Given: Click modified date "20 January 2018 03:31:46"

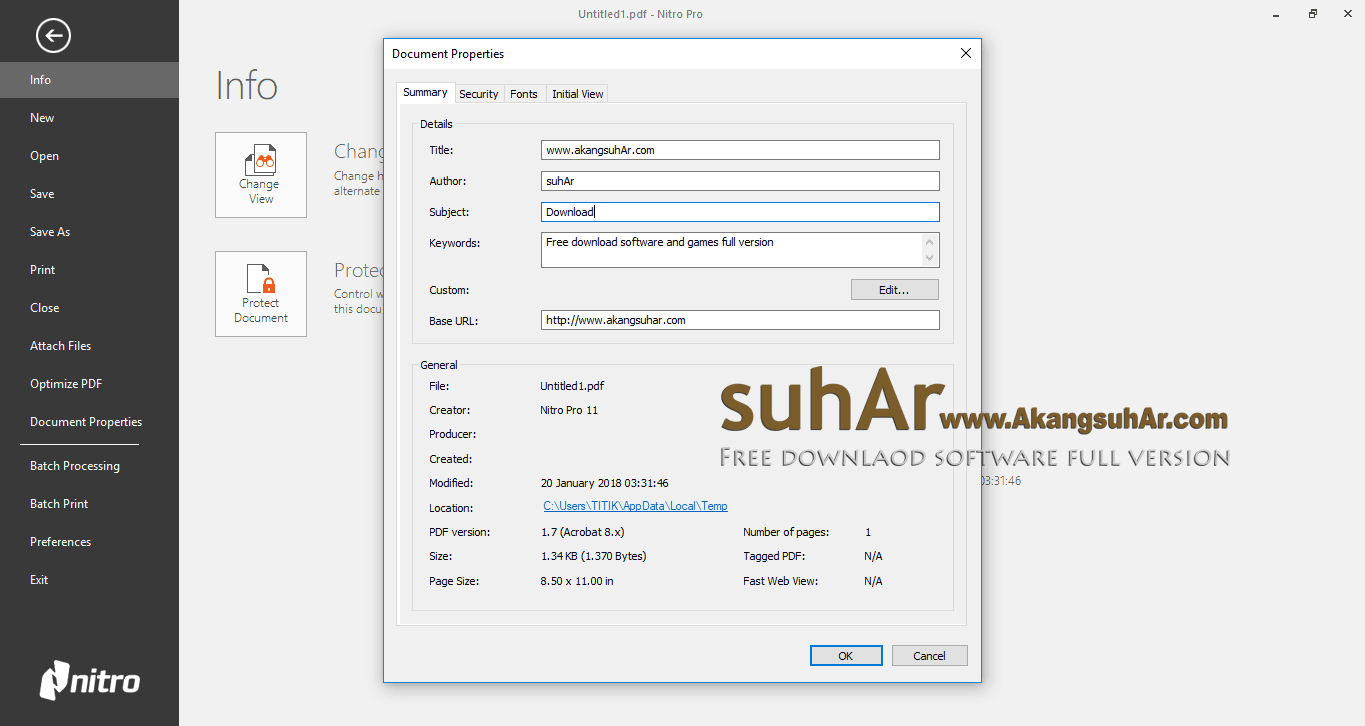Looking at the screenshot, I should coord(604,483).
